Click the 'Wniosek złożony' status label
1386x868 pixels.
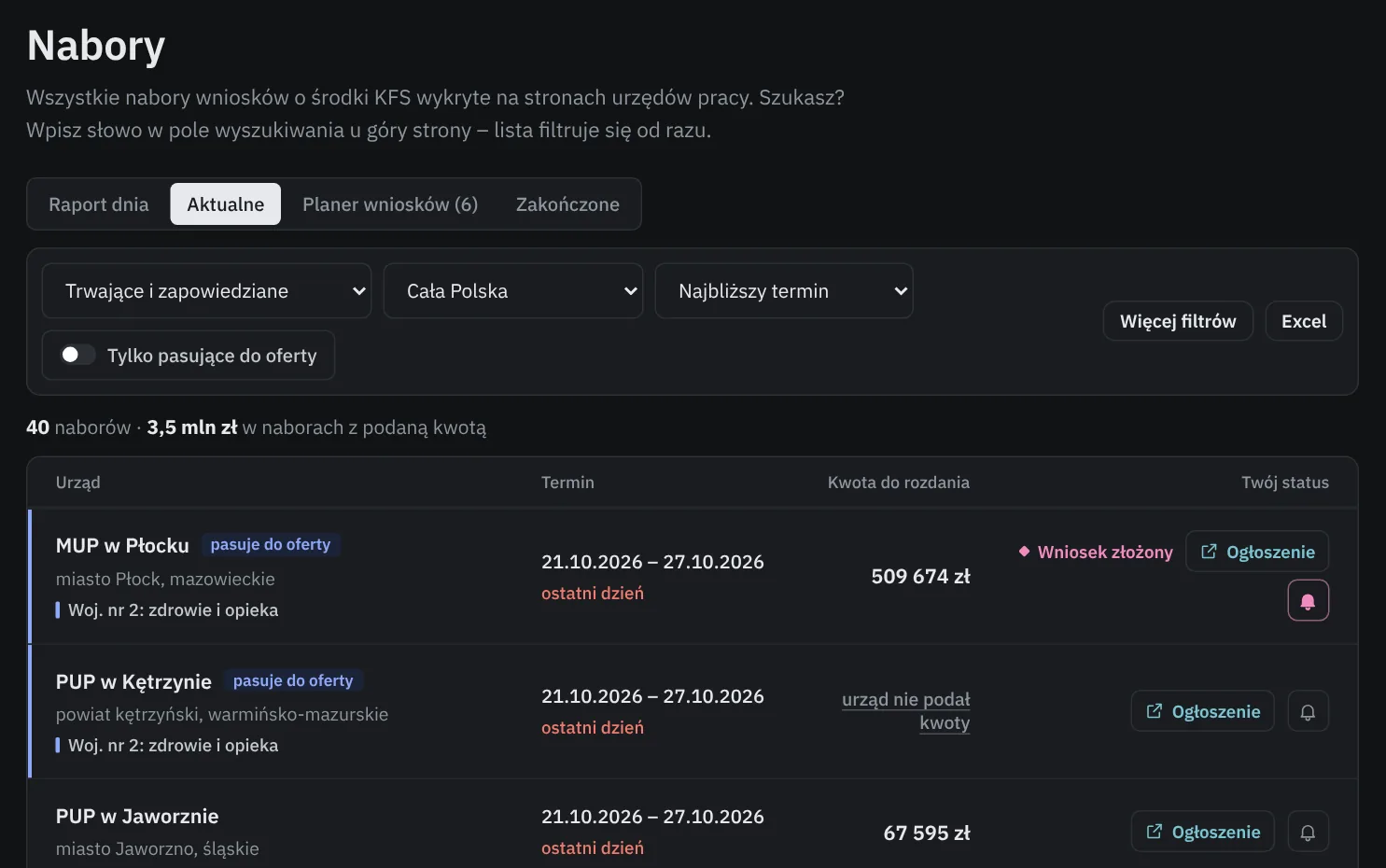click(1096, 552)
